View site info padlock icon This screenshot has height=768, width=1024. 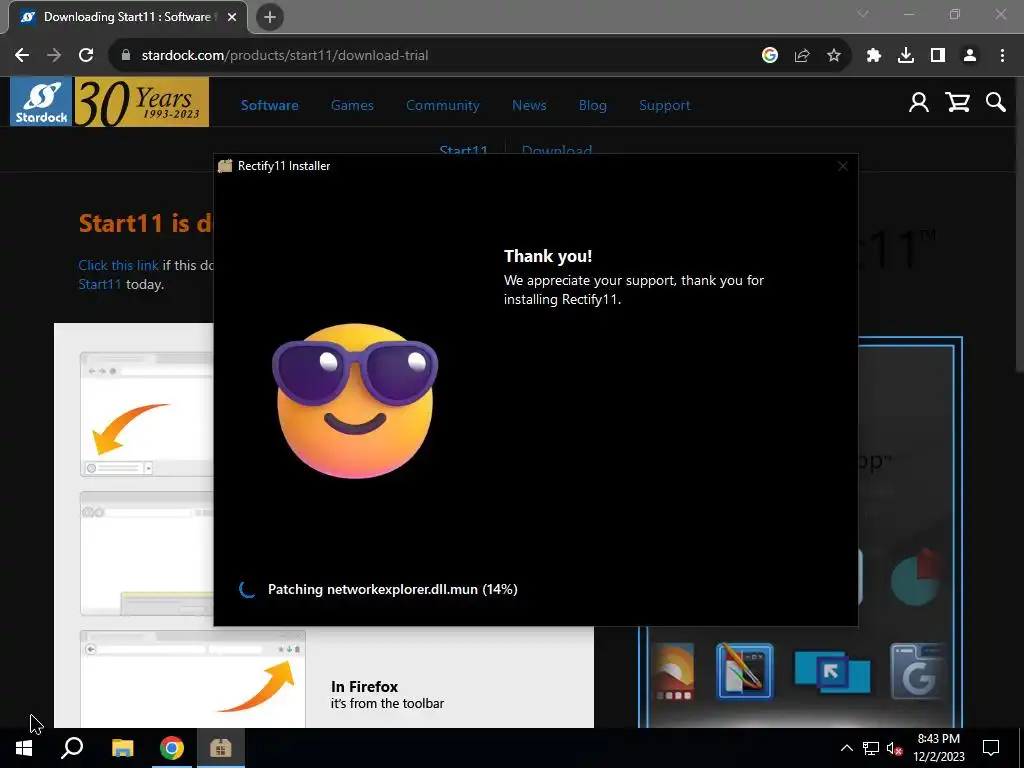[126, 56]
